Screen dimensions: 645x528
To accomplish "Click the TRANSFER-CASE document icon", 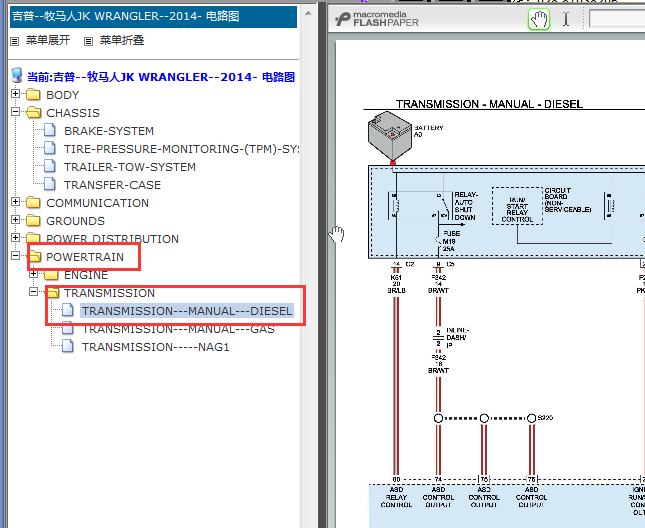I will pyautogui.click(x=50, y=184).
